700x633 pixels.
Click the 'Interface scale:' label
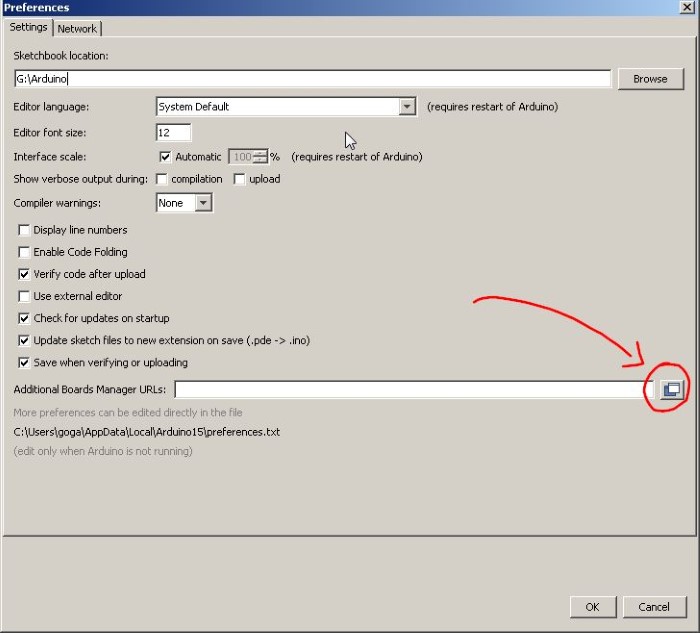click(50, 157)
